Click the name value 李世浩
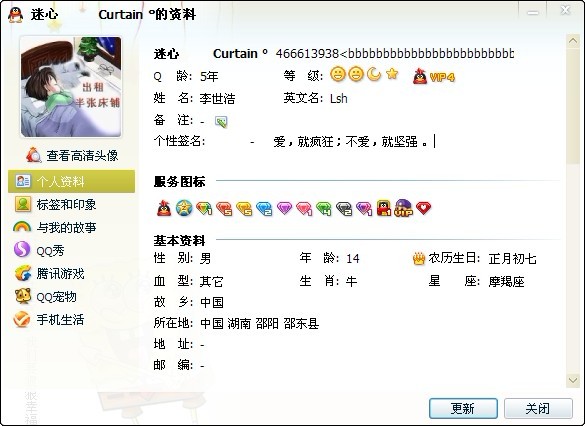 tap(218, 98)
